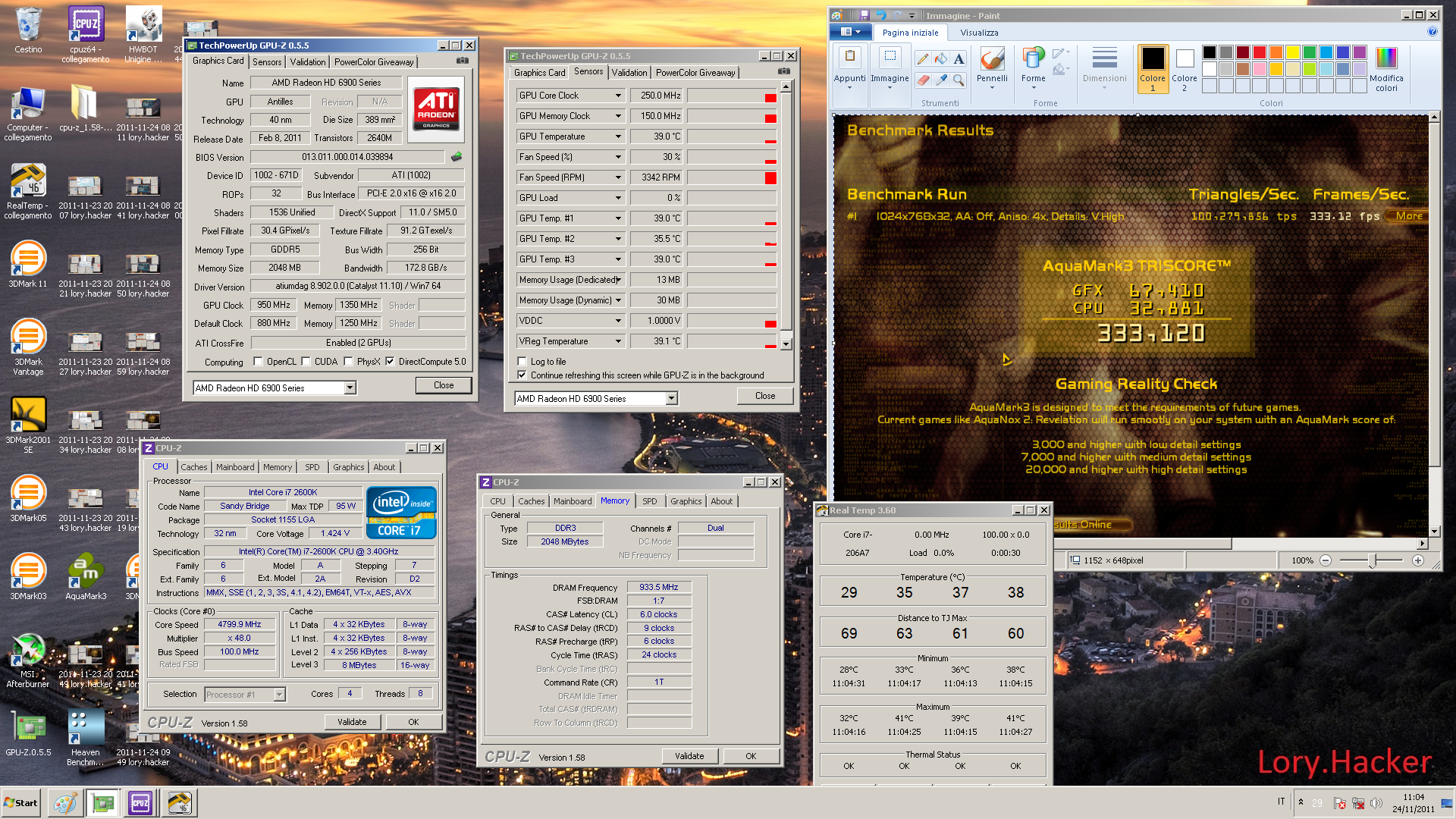This screenshot has width=1456, height=819.
Task: Click the zoom out minus button in Paint
Action: coord(1326,560)
